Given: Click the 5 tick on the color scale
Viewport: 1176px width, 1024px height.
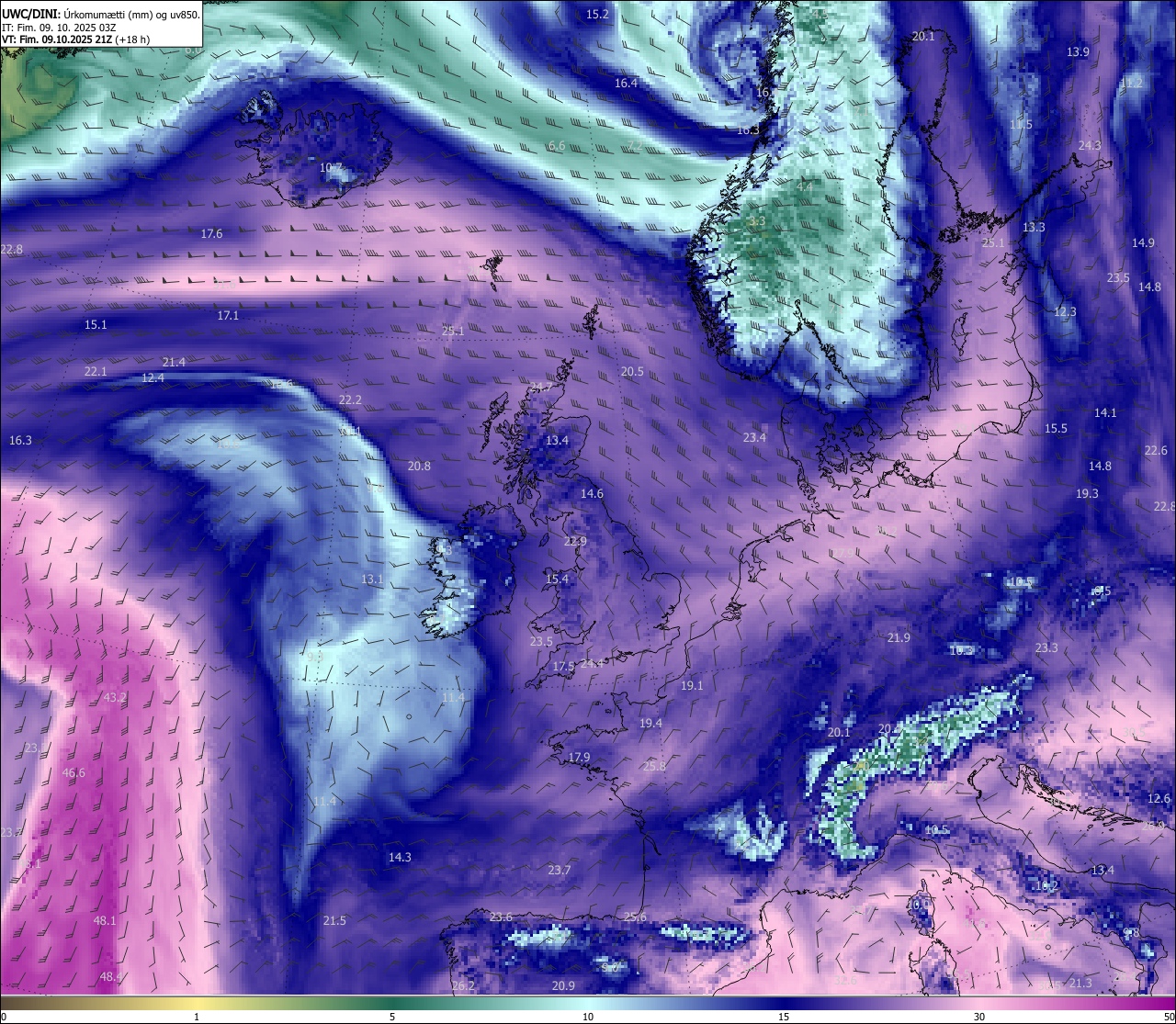Looking at the screenshot, I should [392, 1016].
